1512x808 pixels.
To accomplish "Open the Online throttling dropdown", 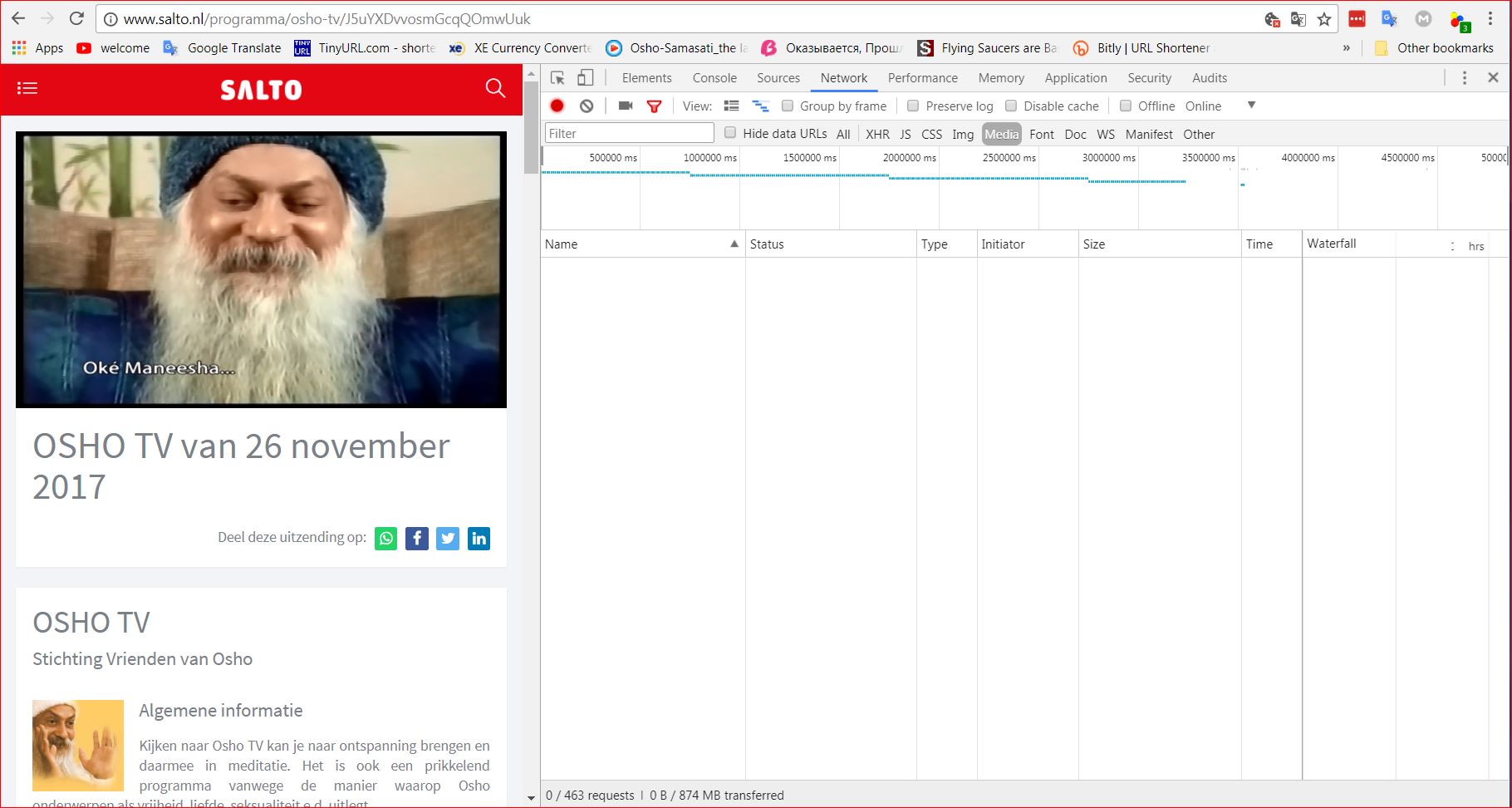I will 1203,106.
